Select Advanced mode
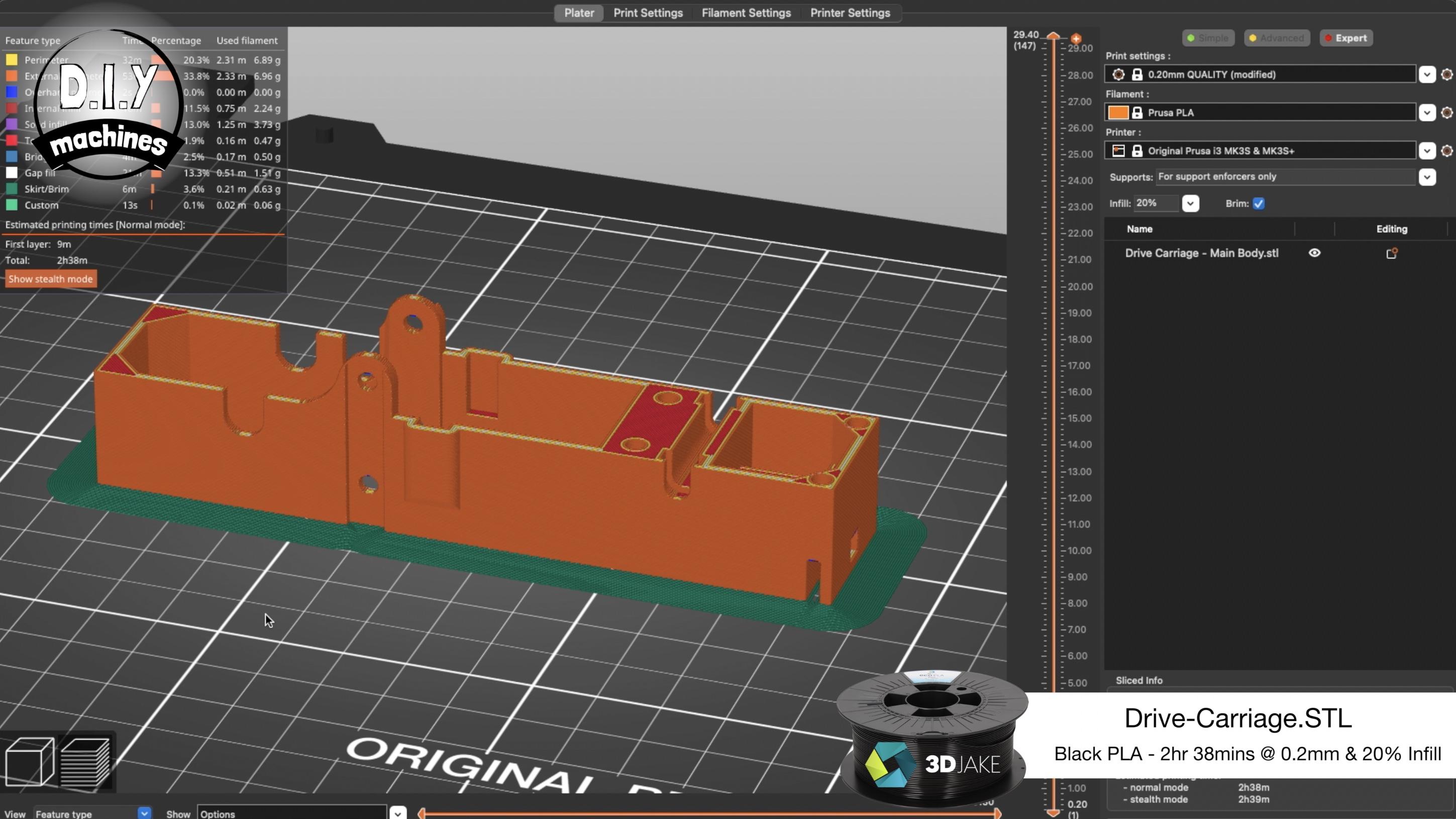Screen dimensions: 1456x819 pyautogui.click(x=1277, y=38)
